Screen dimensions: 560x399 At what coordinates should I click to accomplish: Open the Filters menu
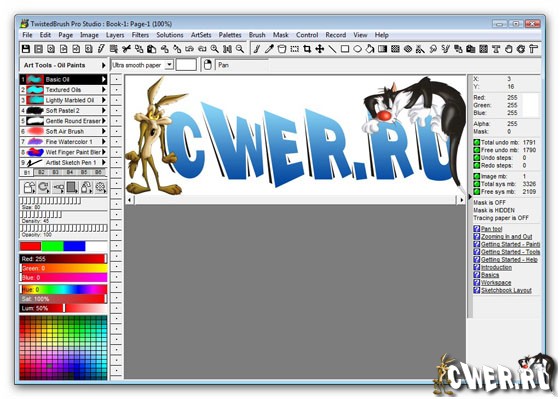pyautogui.click(x=140, y=35)
